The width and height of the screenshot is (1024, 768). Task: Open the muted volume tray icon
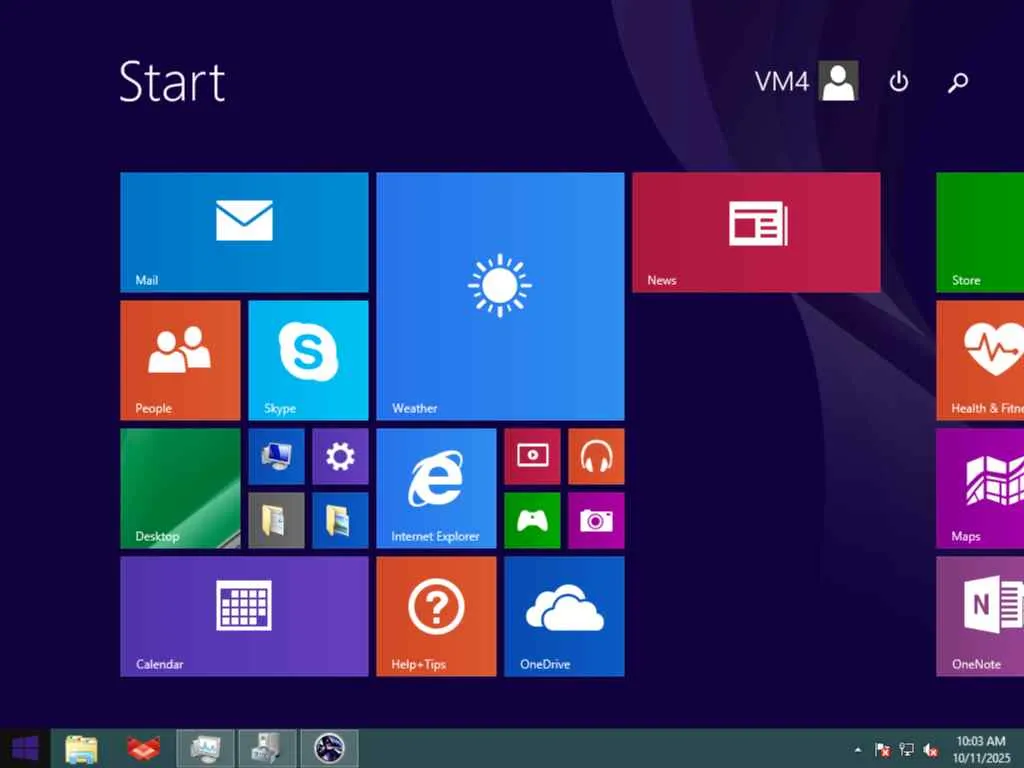tap(931, 750)
